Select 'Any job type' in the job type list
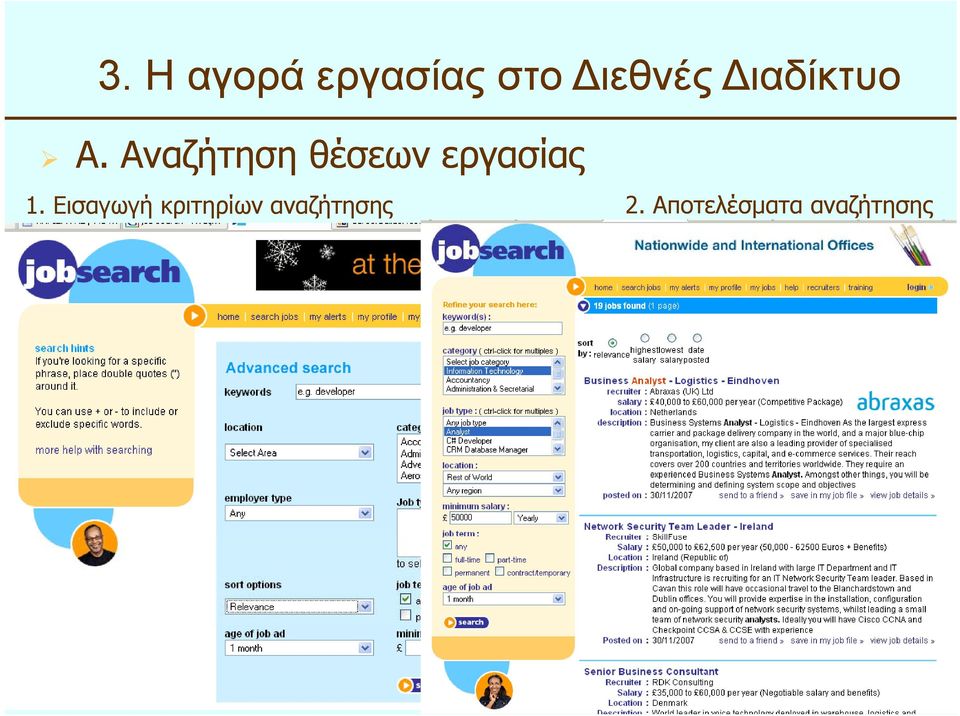 497,423
